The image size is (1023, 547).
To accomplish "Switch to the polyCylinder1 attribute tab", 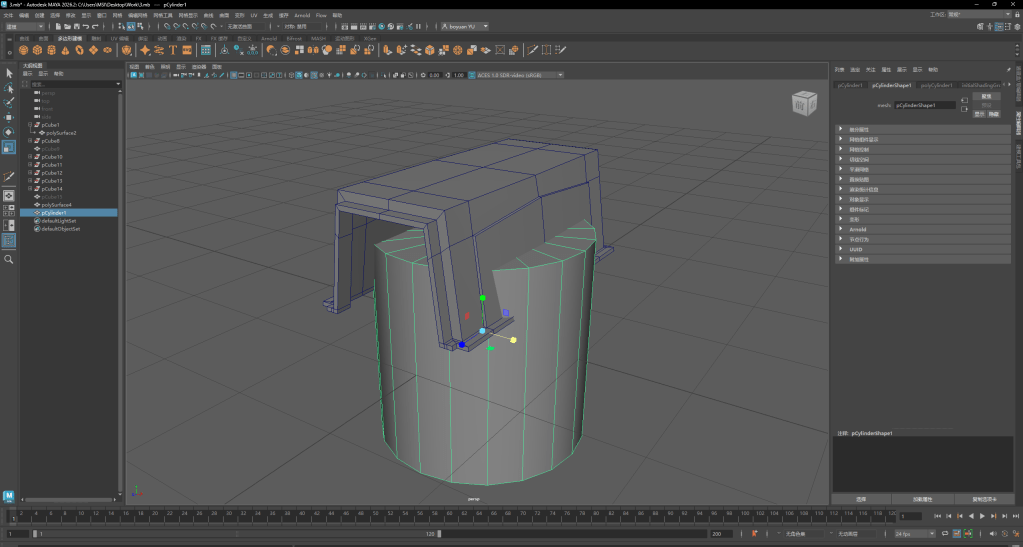I will (935, 85).
